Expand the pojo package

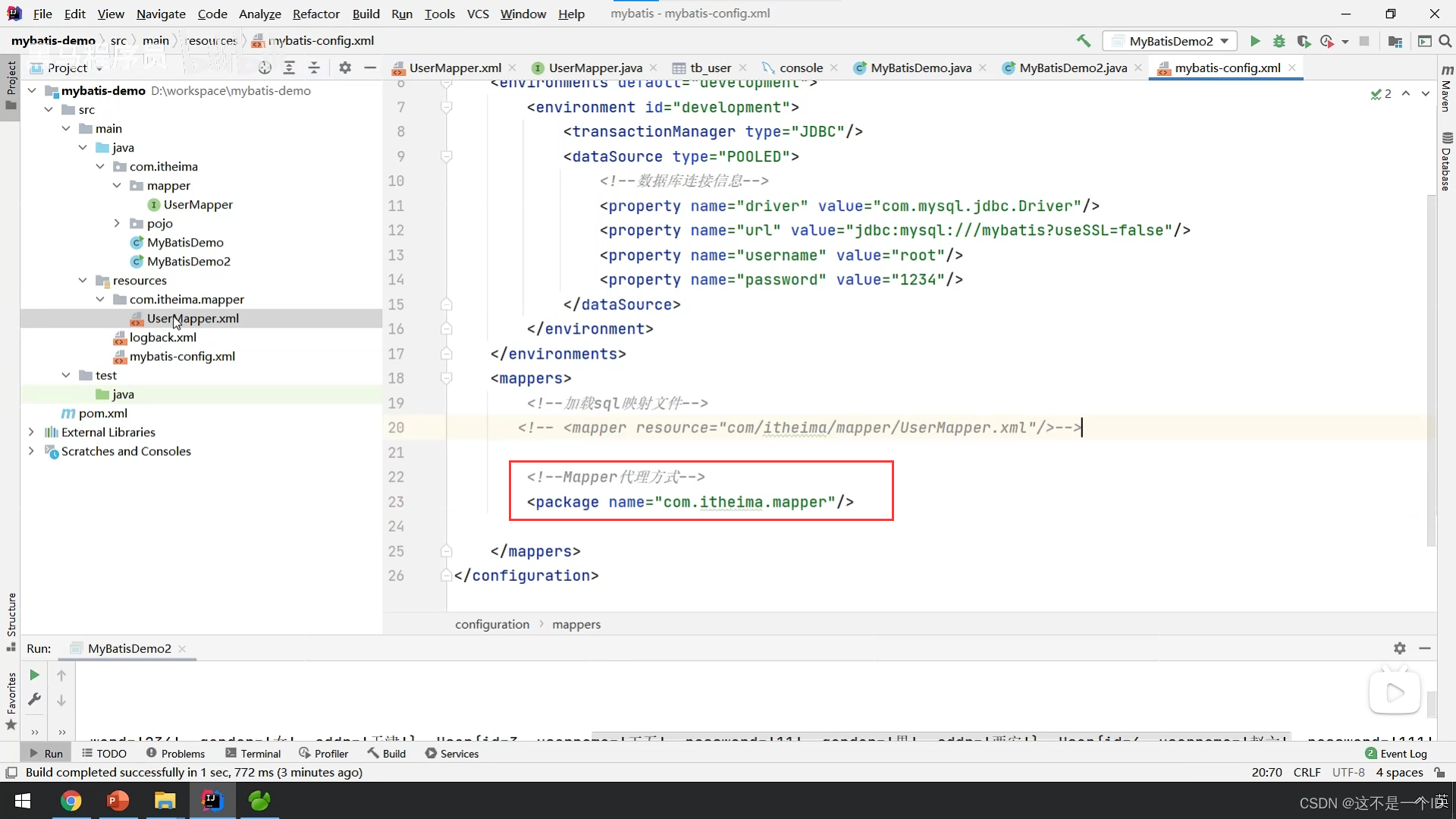[x=117, y=223]
